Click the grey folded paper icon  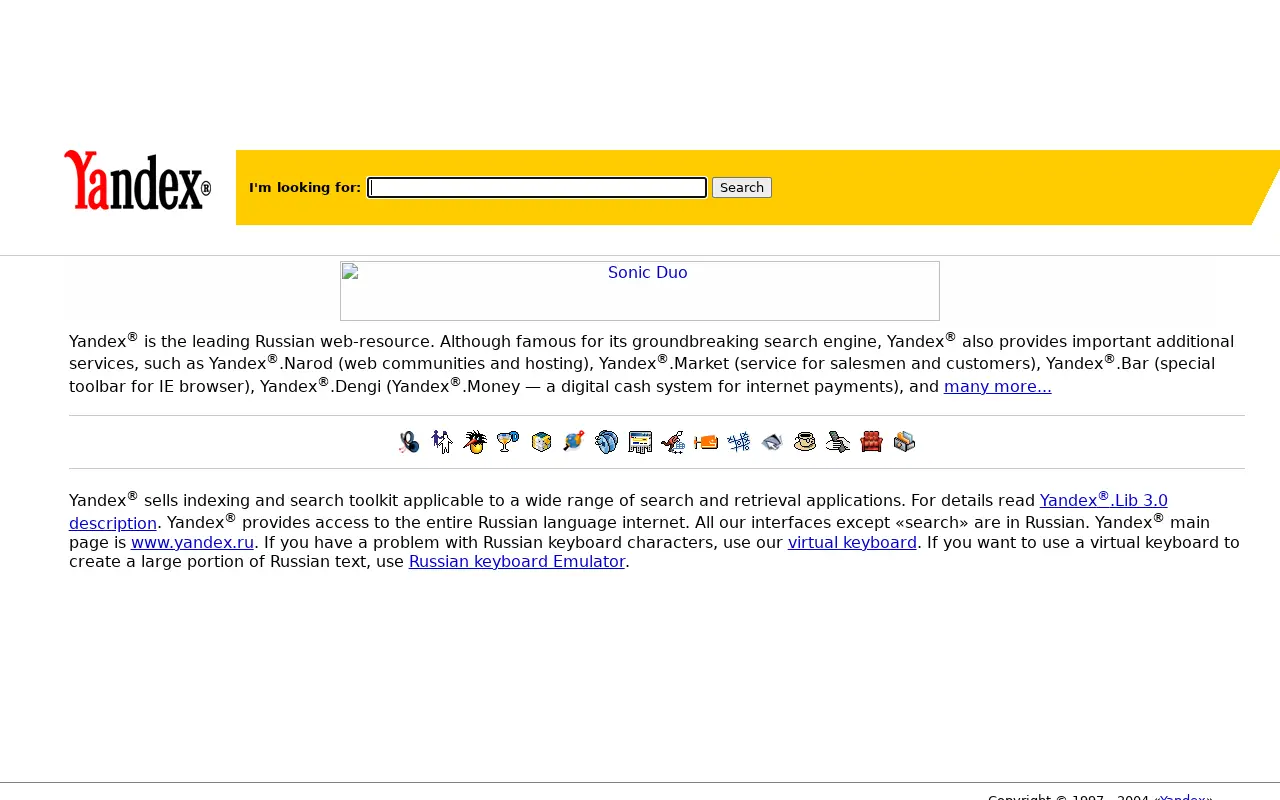(772, 442)
